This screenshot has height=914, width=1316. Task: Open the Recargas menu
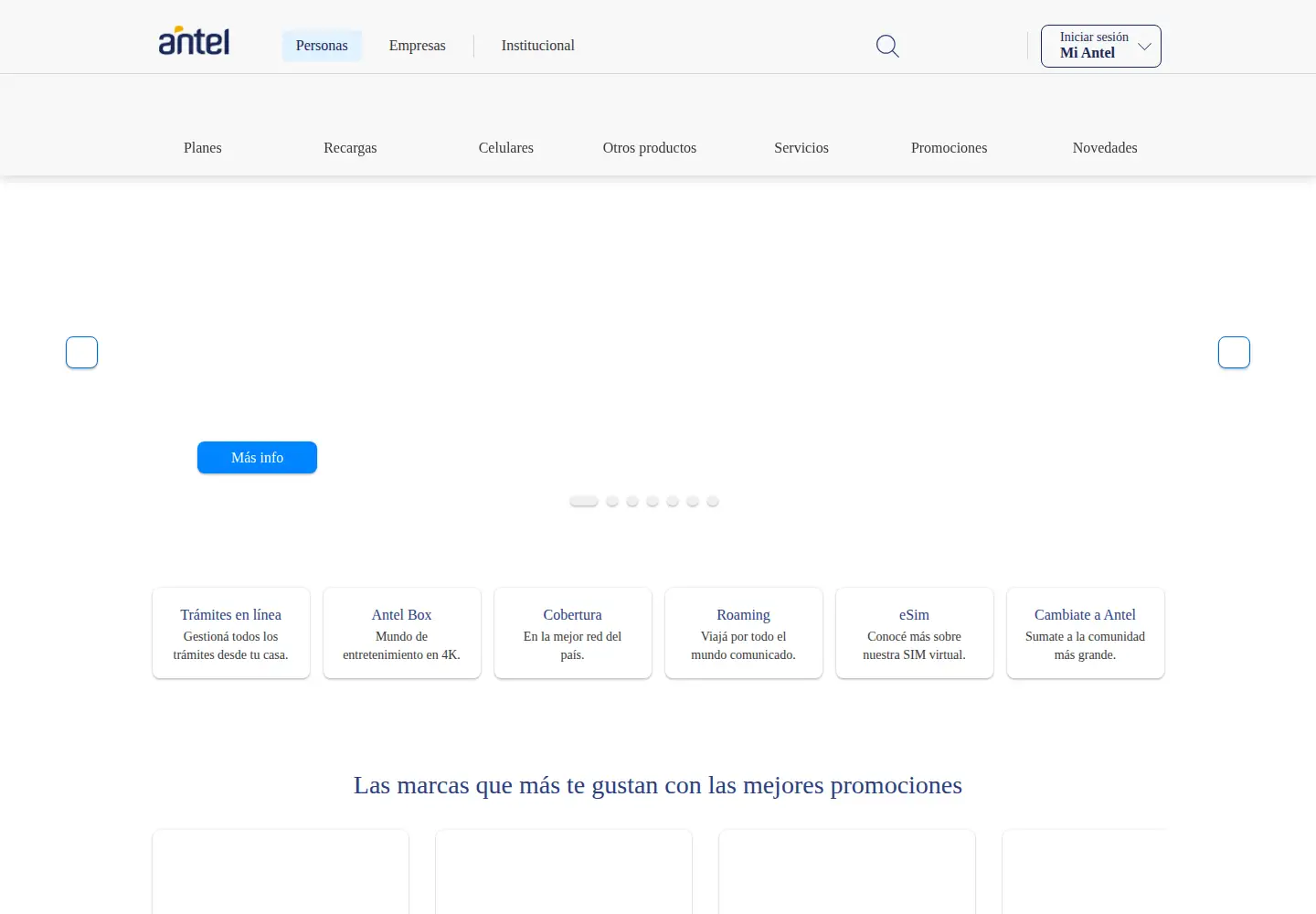click(350, 148)
